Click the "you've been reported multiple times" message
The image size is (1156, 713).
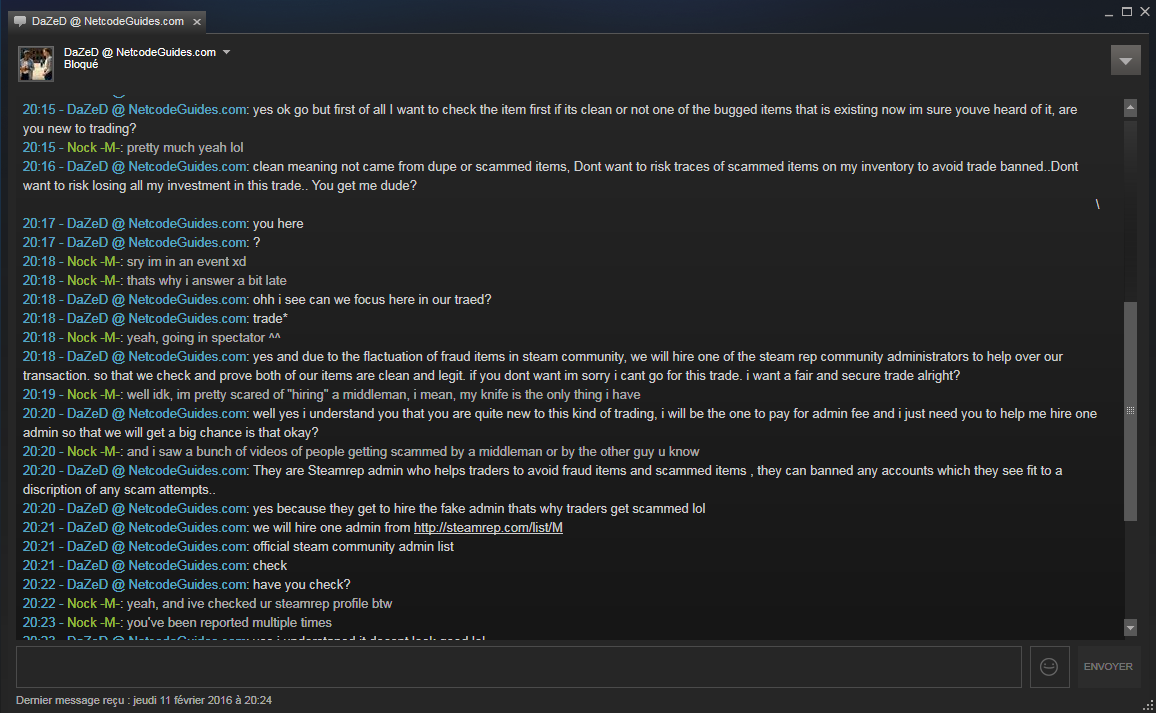tap(229, 622)
